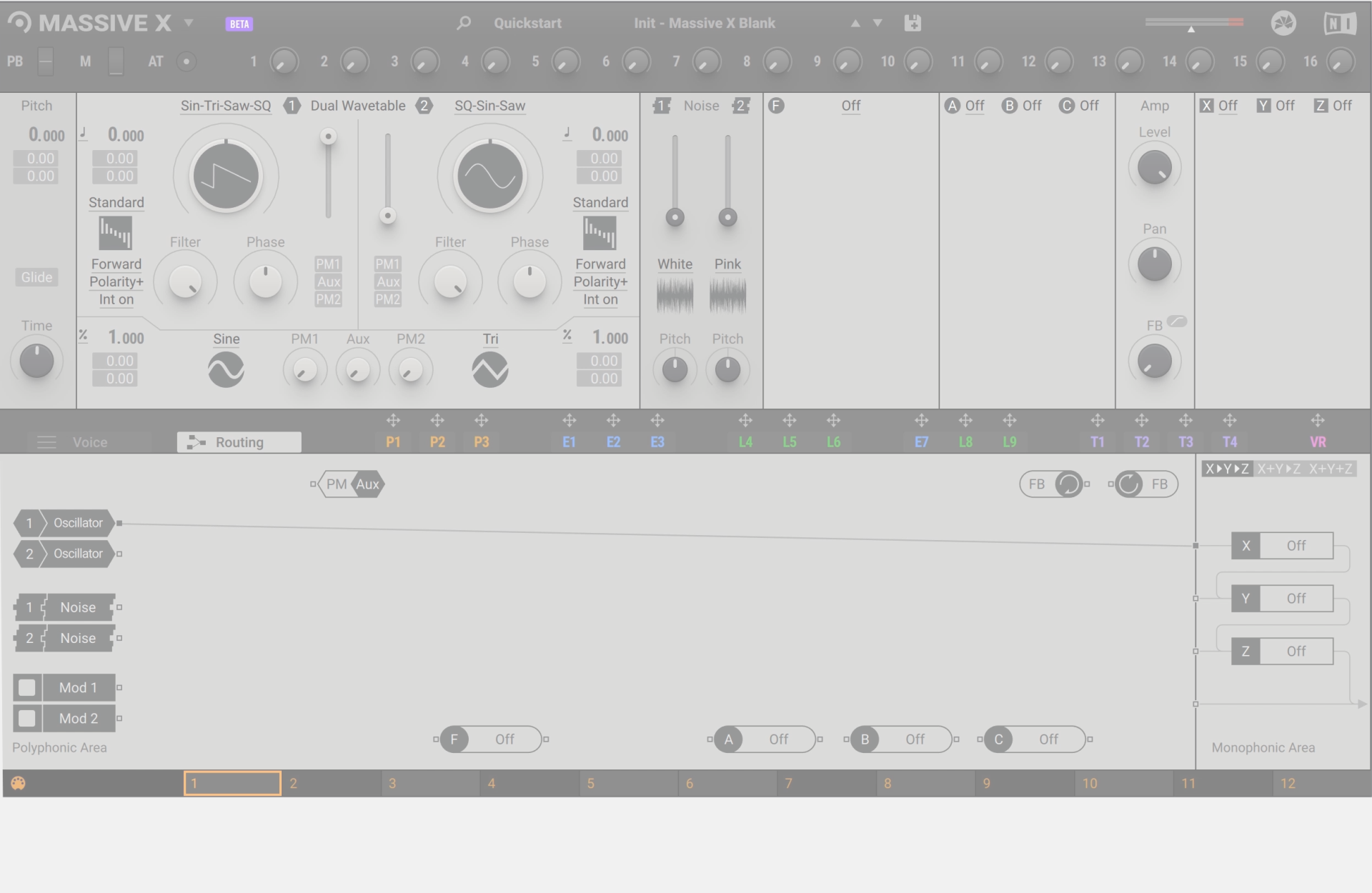Click the Native Instruments NI logo

tap(1340, 24)
